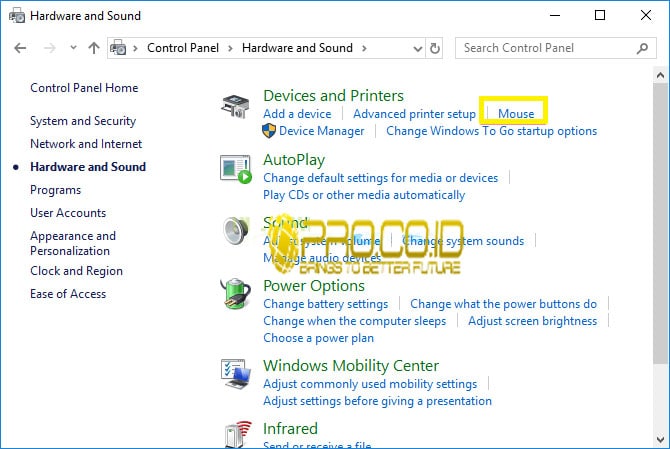This screenshot has width=670, height=449.
Task: Click Add a device link
Action: click(x=297, y=114)
